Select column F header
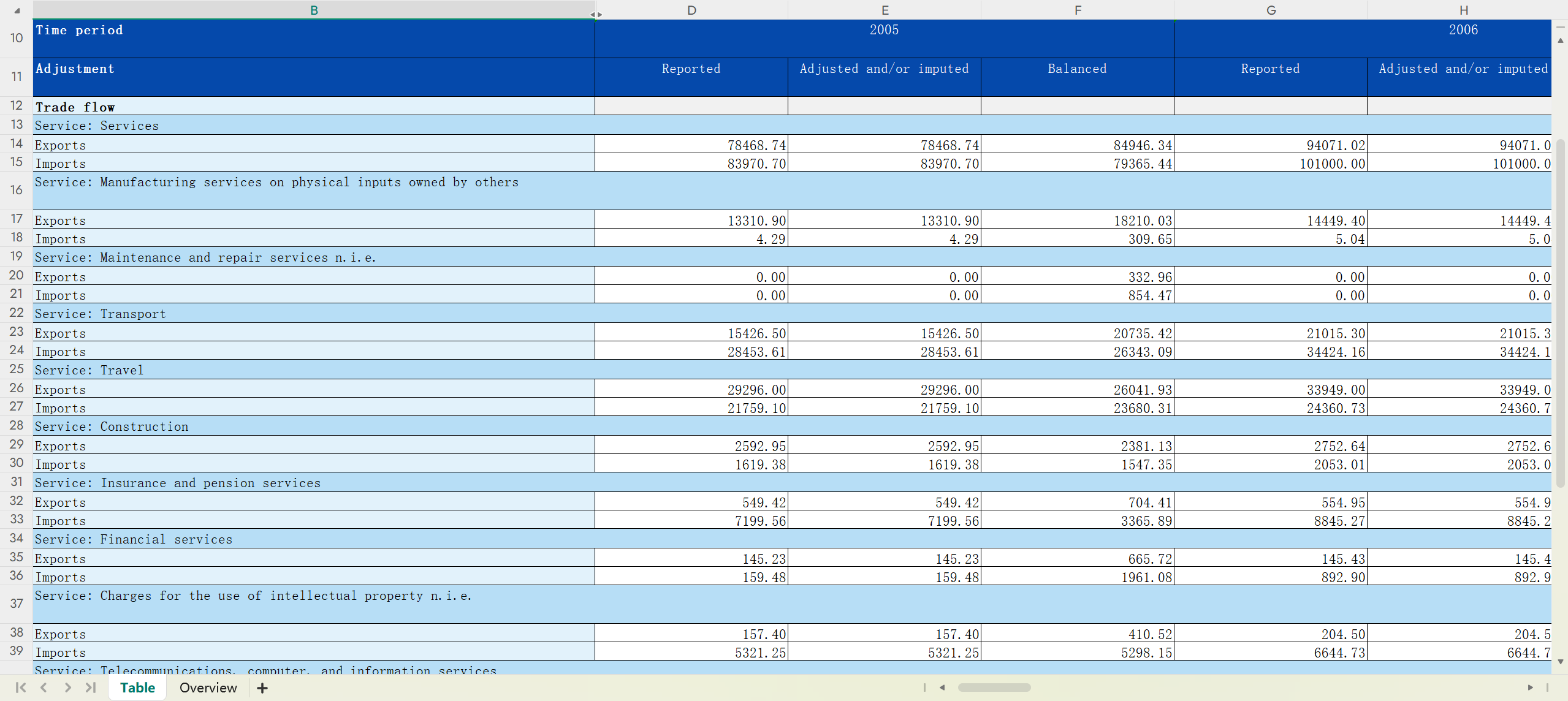1568x701 pixels. click(x=1078, y=10)
